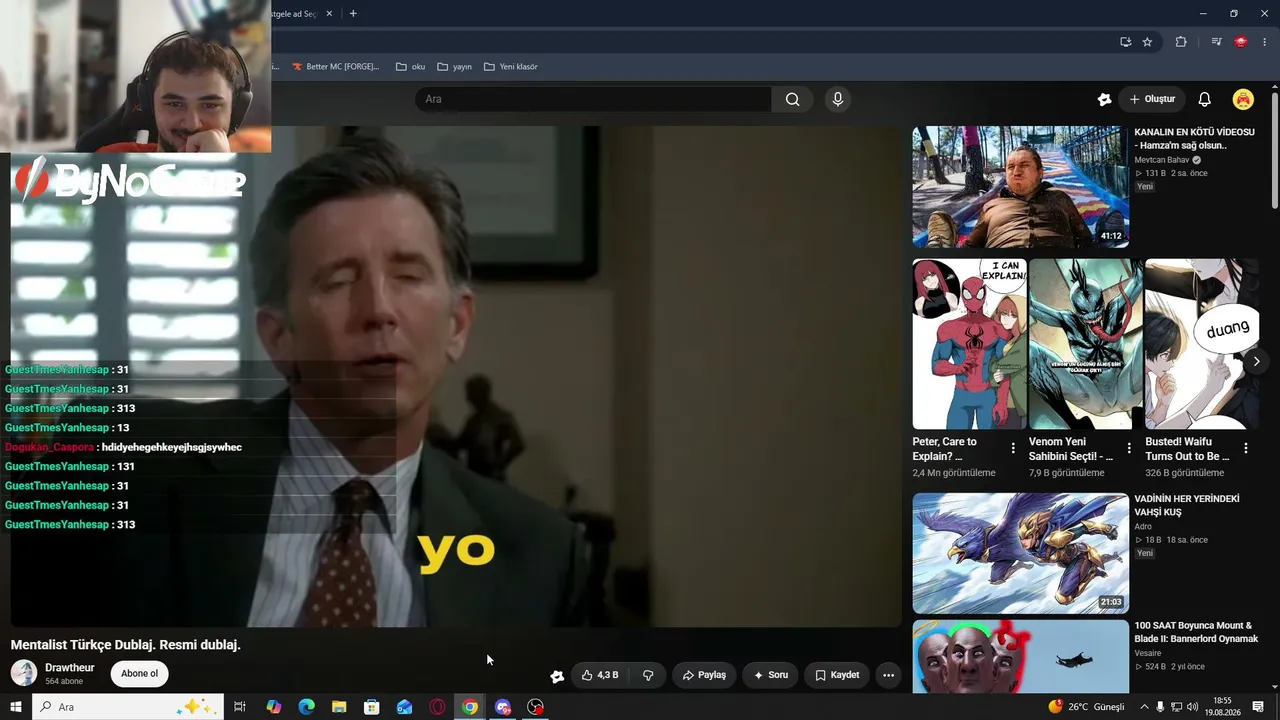Open Chrome three-dot menu
Screen dimensions: 1280x720
click(1265, 42)
